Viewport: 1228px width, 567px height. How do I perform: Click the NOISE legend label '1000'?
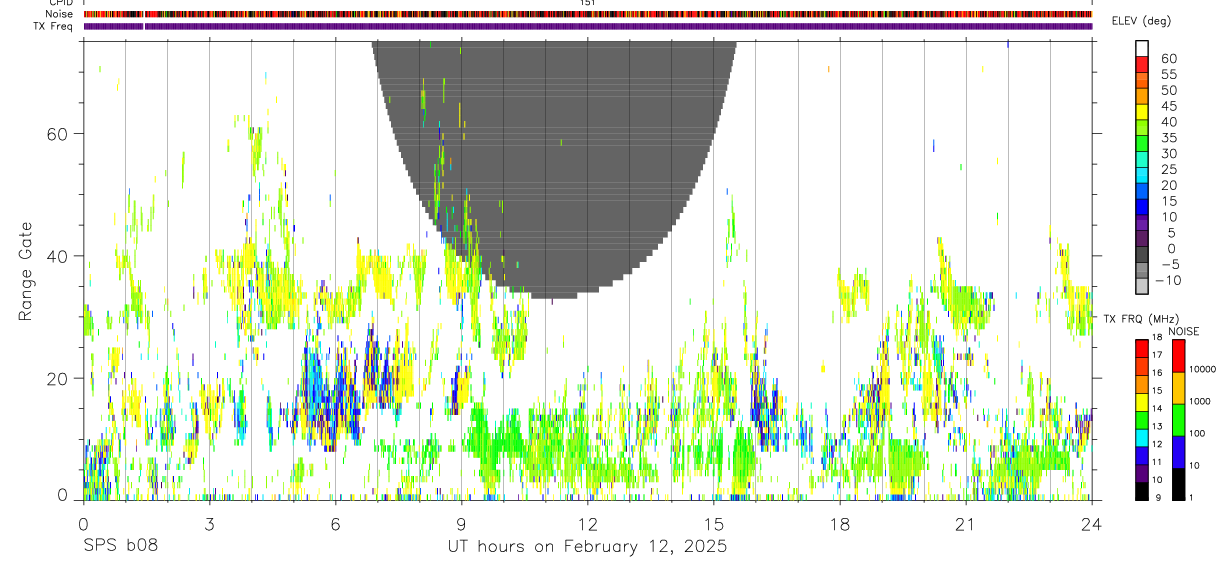[x=1199, y=401]
